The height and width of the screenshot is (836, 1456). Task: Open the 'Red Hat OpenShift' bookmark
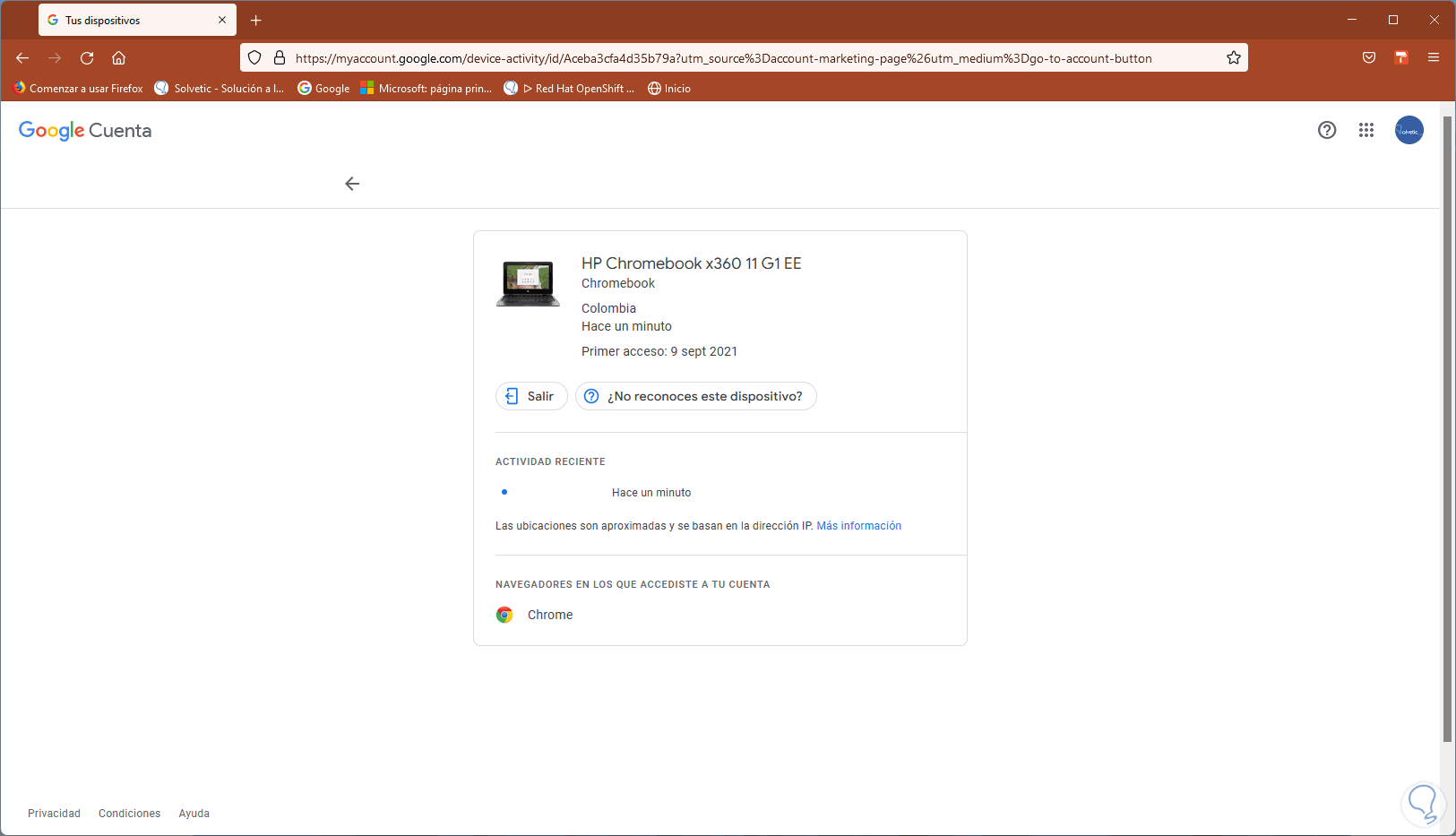coord(569,88)
